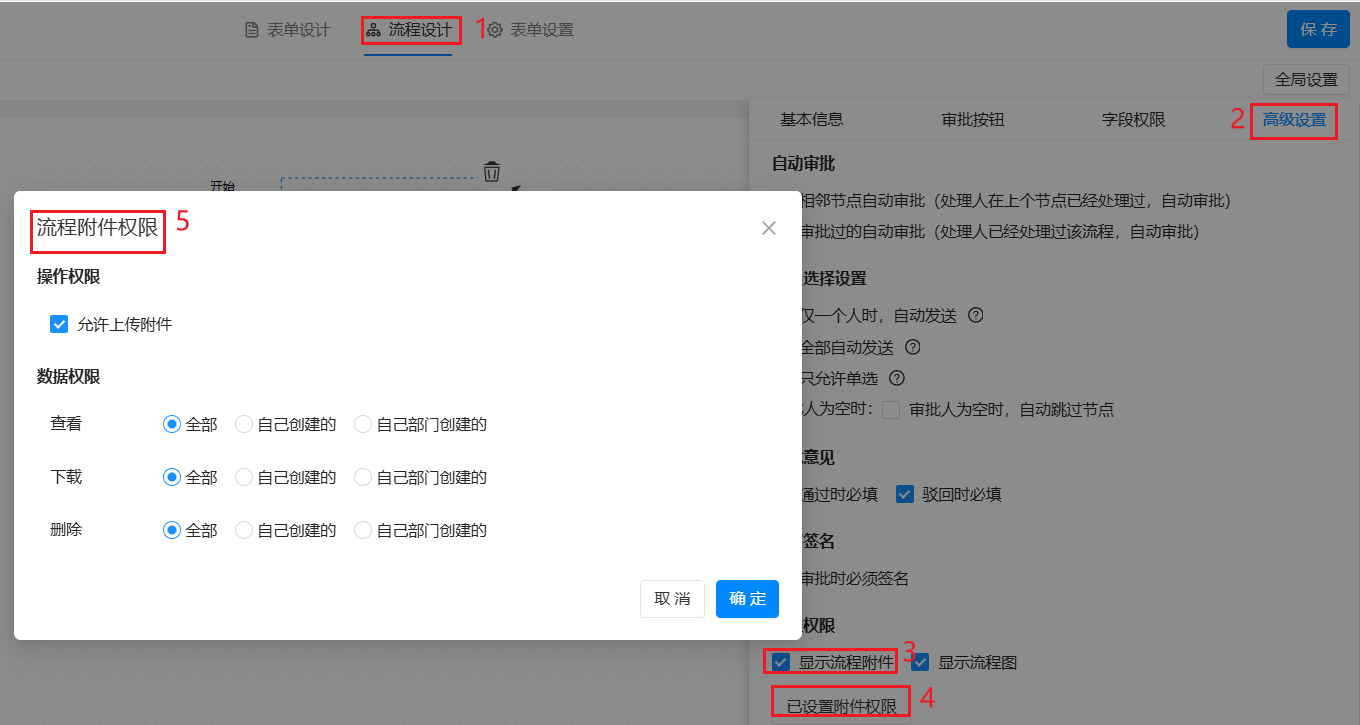Screen dimensions: 1360x725
Task: Select 自己创建的 for 查看 permission
Action: [x=244, y=424]
